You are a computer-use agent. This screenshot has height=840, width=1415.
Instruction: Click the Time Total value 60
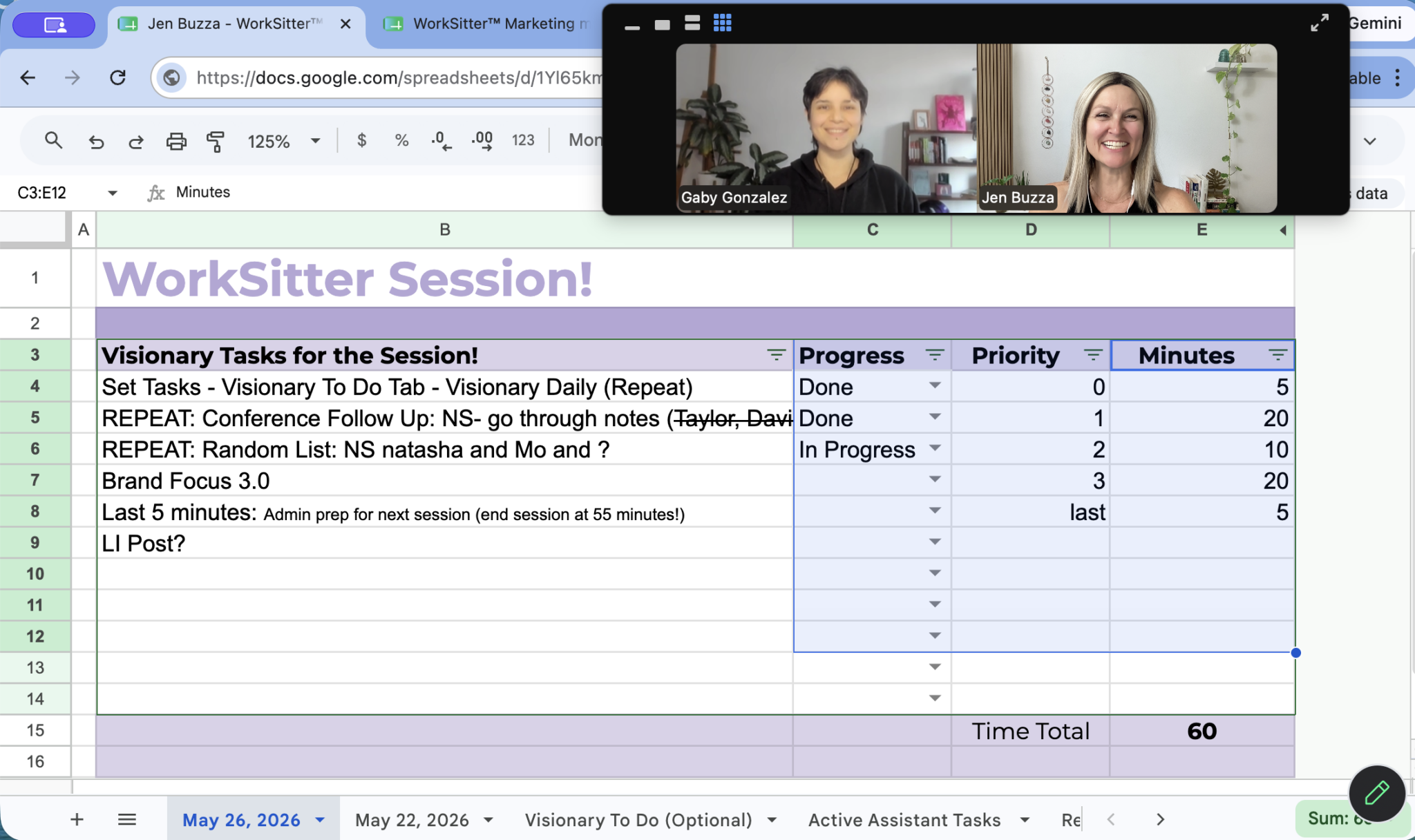point(1202,731)
